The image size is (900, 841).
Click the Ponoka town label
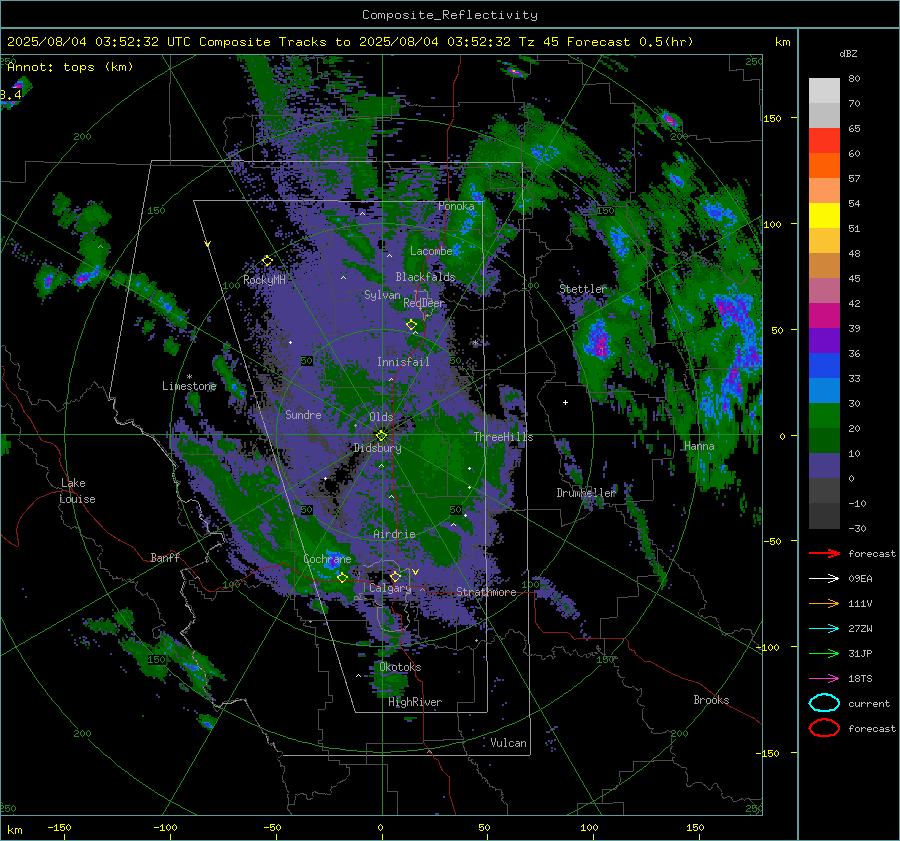click(x=456, y=206)
